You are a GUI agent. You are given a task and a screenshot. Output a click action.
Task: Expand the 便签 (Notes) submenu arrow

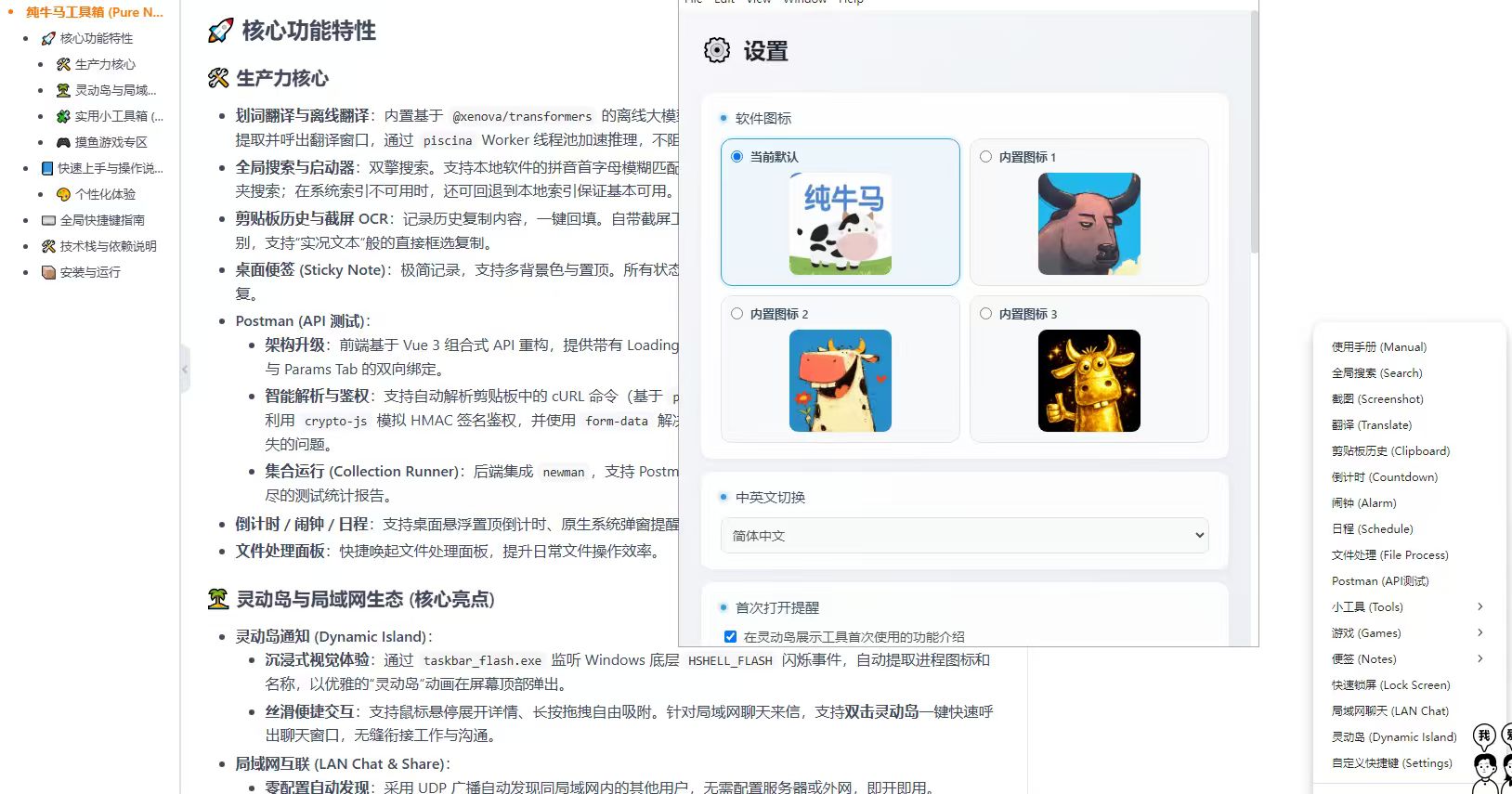pyautogui.click(x=1480, y=658)
